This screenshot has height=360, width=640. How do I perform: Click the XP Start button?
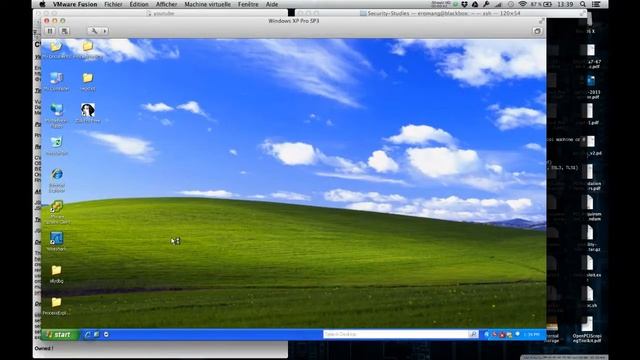pos(61,335)
